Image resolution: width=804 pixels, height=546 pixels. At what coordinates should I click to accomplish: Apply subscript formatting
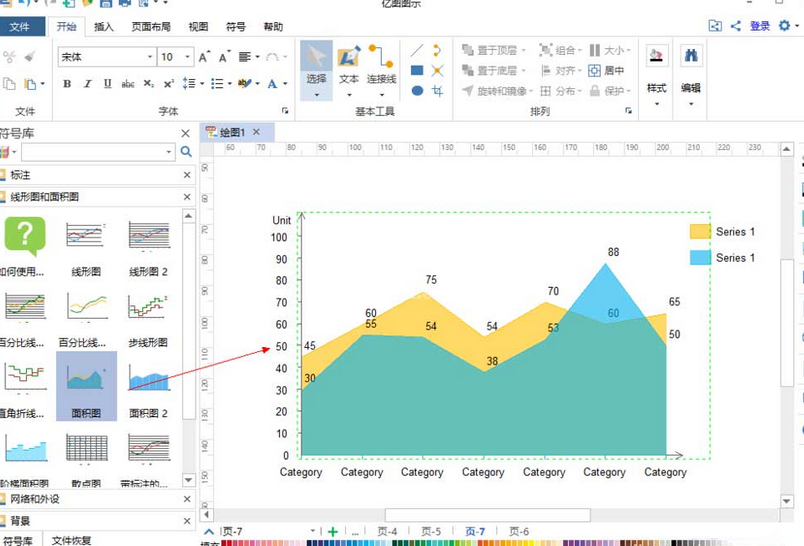(149, 84)
